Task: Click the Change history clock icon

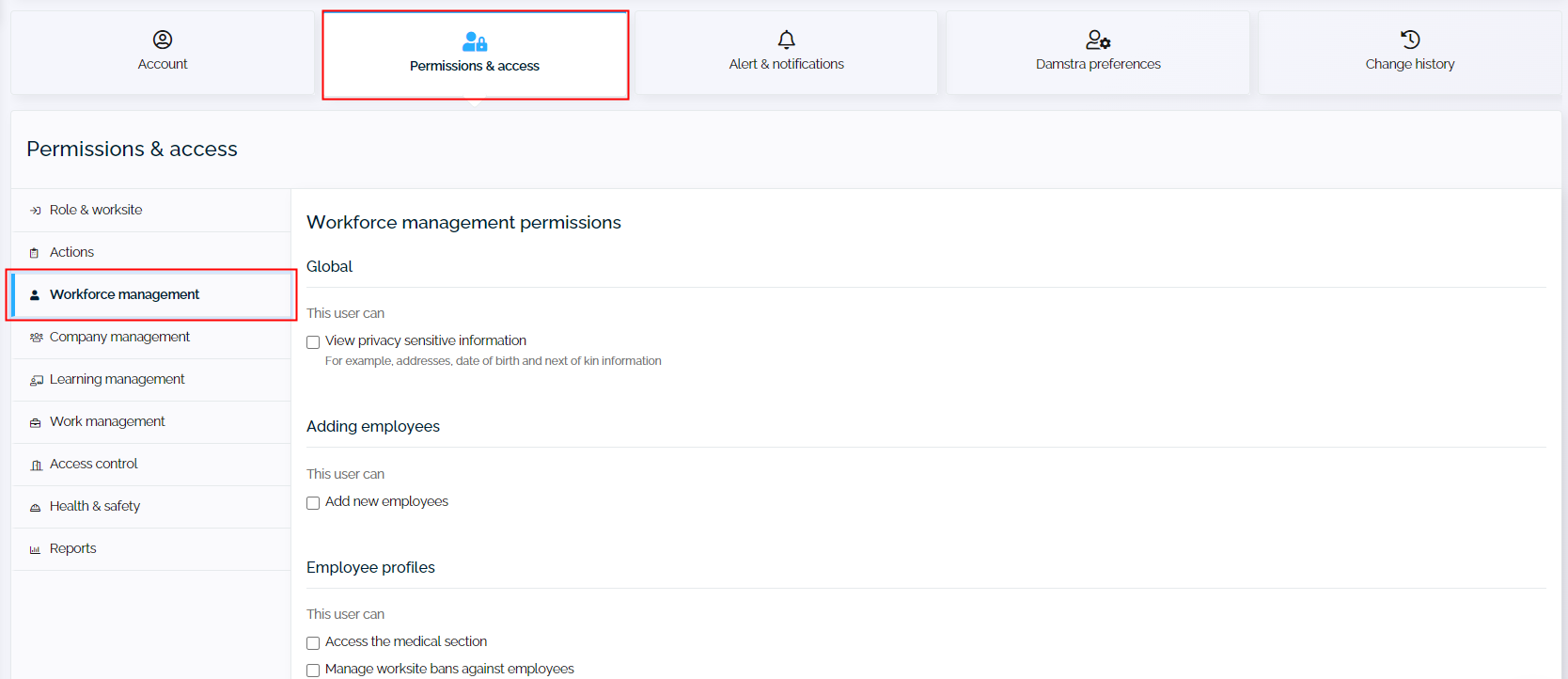Action: pos(1410,39)
